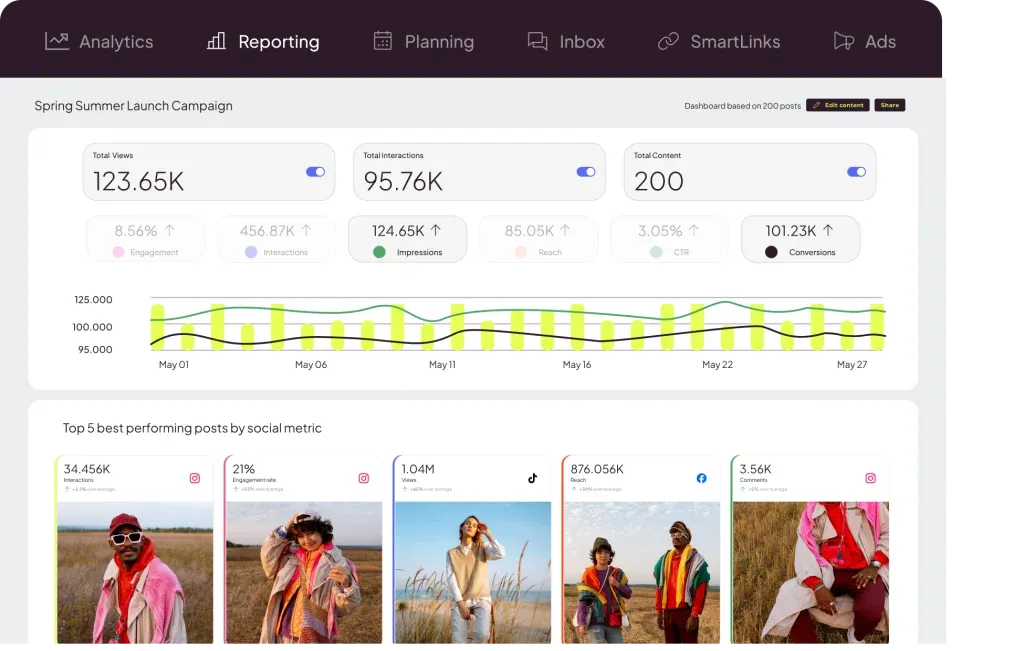
Task: Click the Share button
Action: point(889,105)
